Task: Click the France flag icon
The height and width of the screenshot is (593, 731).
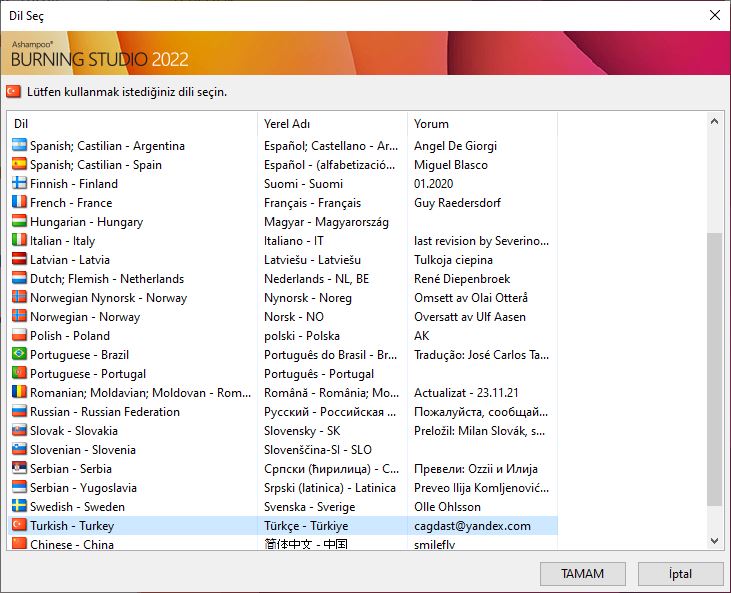Action: 19,202
